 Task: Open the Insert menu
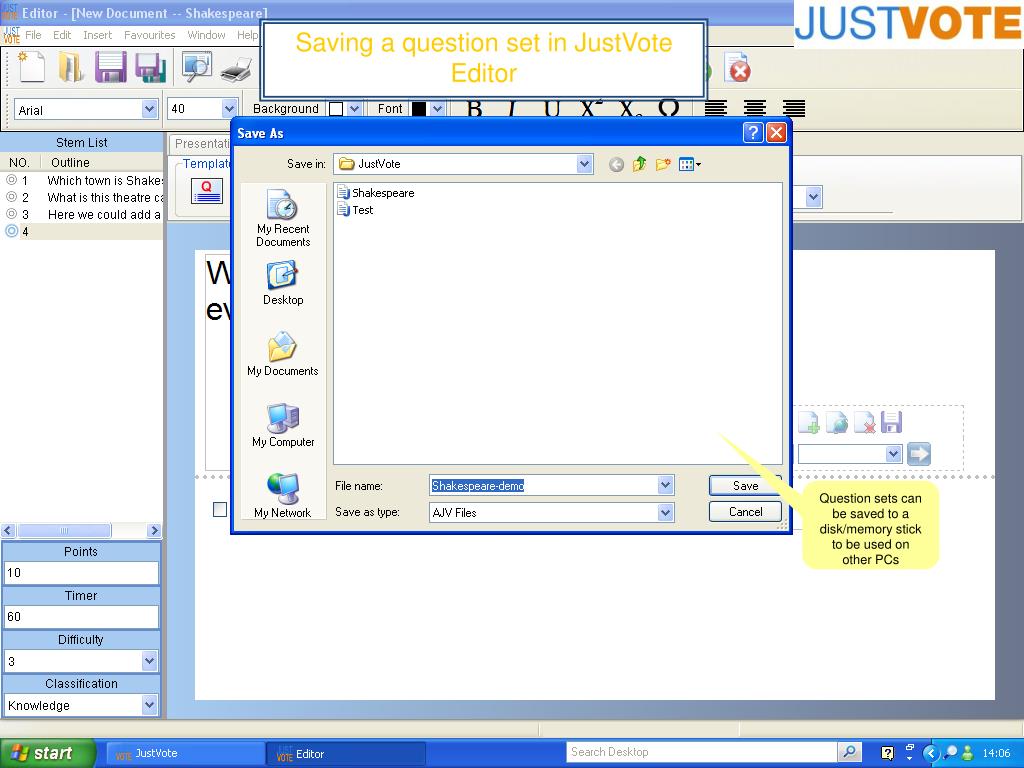pos(97,35)
